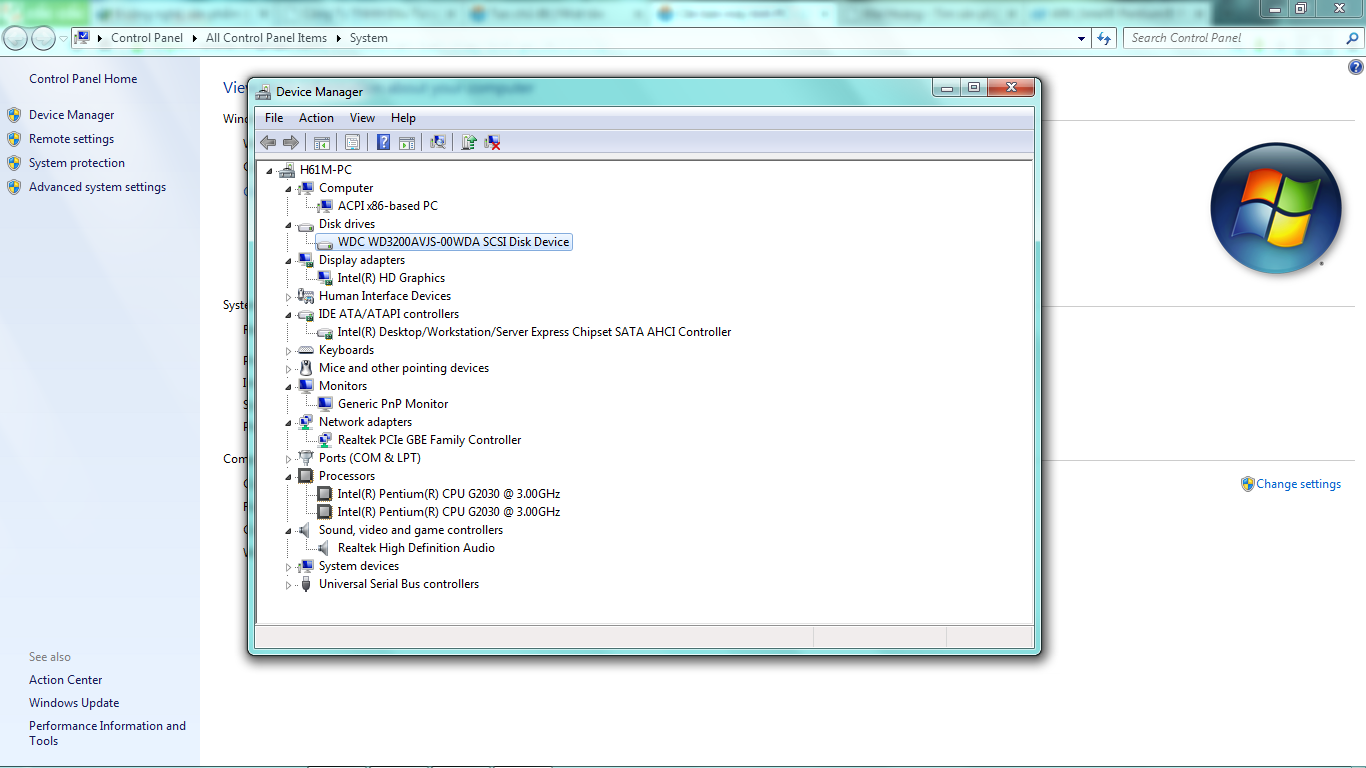The width and height of the screenshot is (1366, 768).
Task: Click the Control Panel help question-mark icon
Action: click(1356, 68)
